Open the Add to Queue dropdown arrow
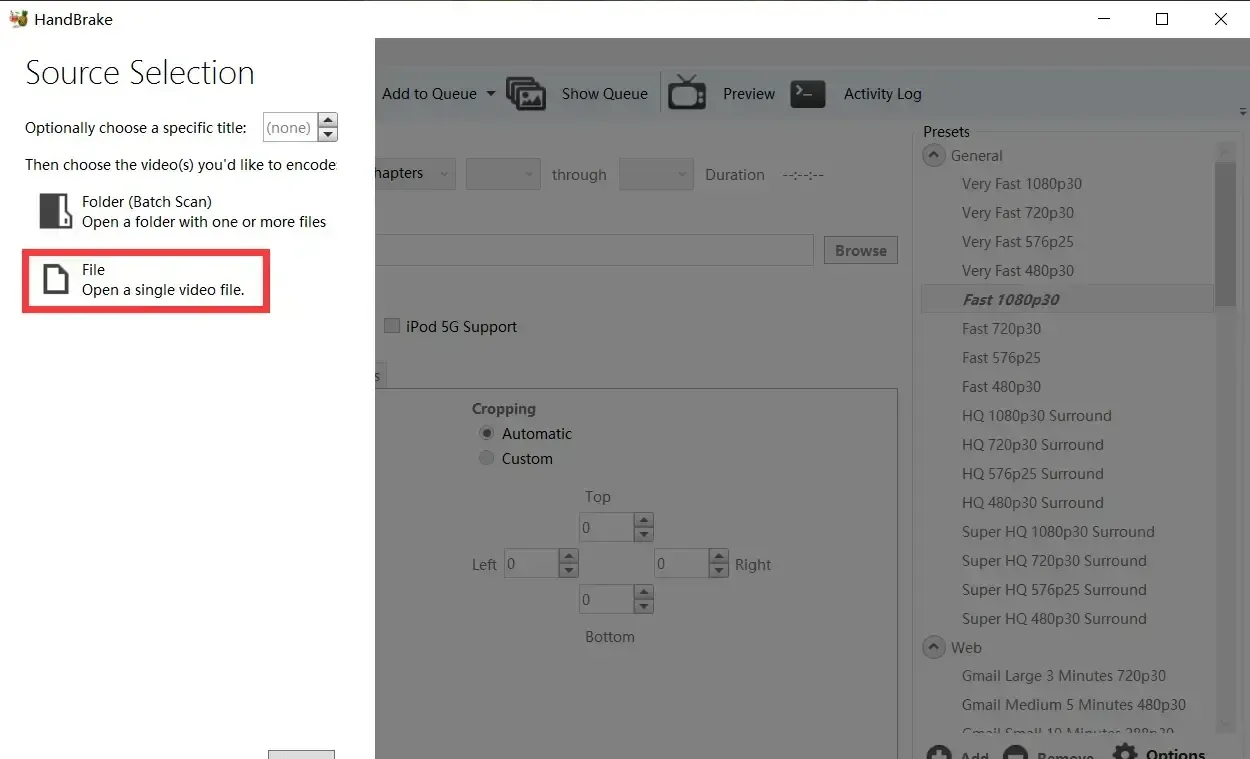 pos(490,93)
